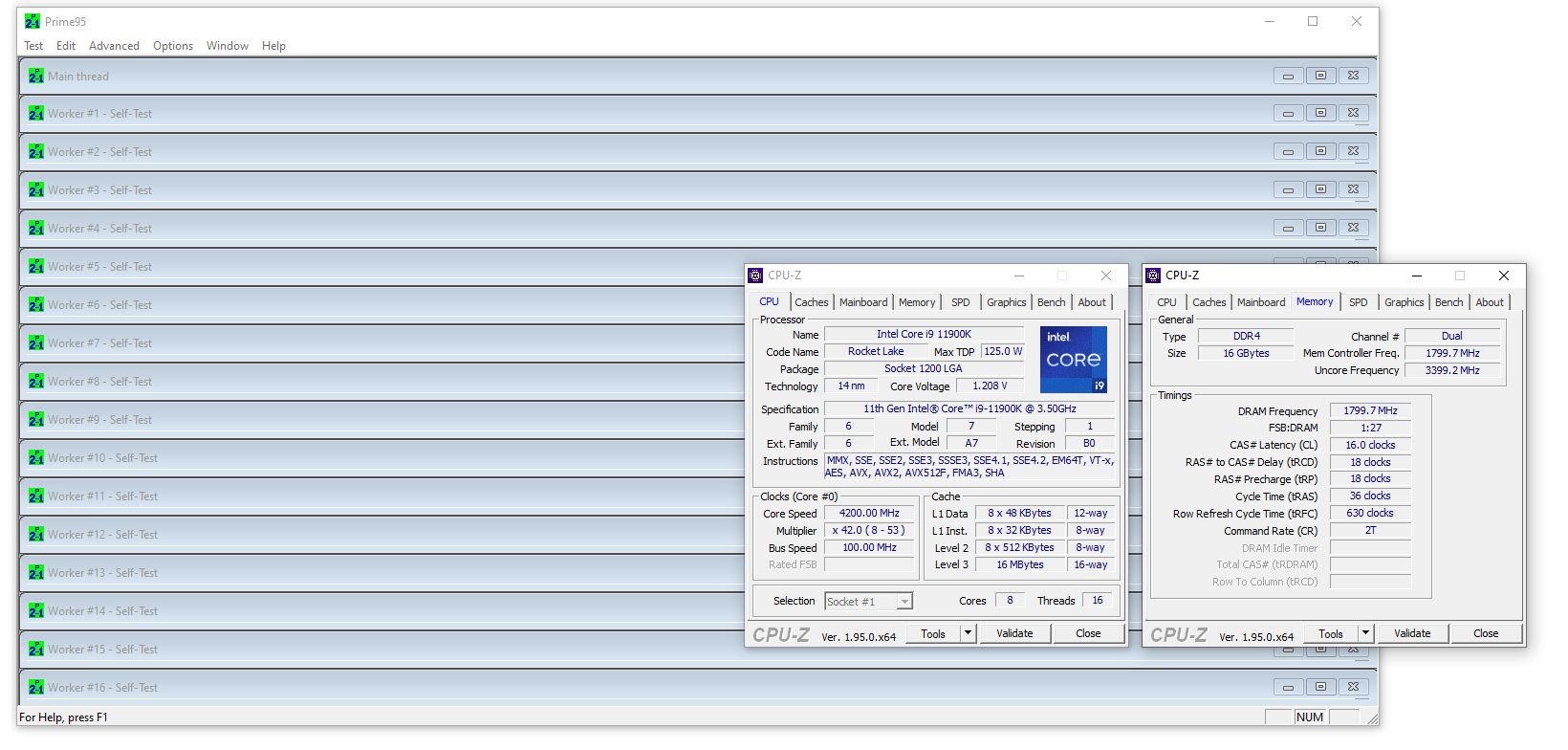Click the Worker #9 - Self-Test title
The width and height of the screenshot is (1568, 750).
[x=100, y=419]
